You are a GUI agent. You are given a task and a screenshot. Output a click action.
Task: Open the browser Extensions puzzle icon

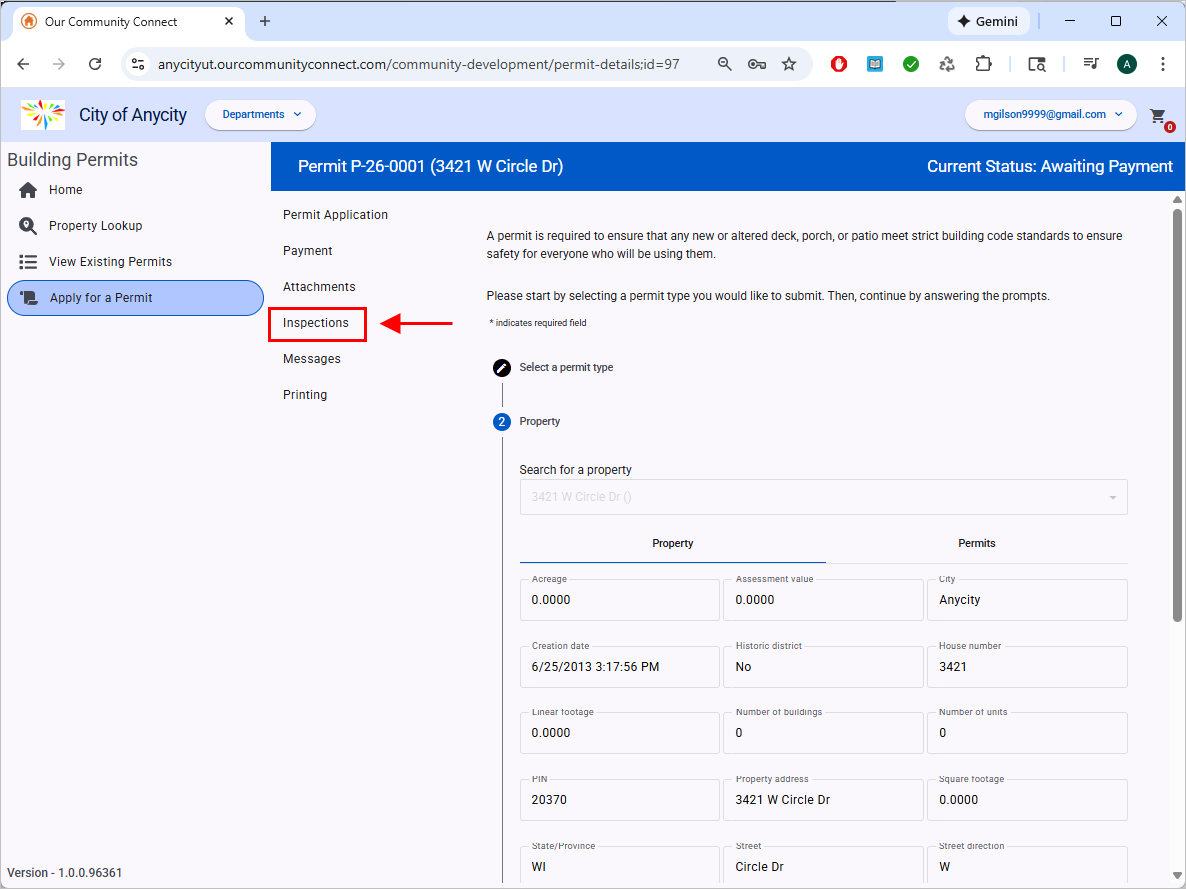tap(983, 64)
